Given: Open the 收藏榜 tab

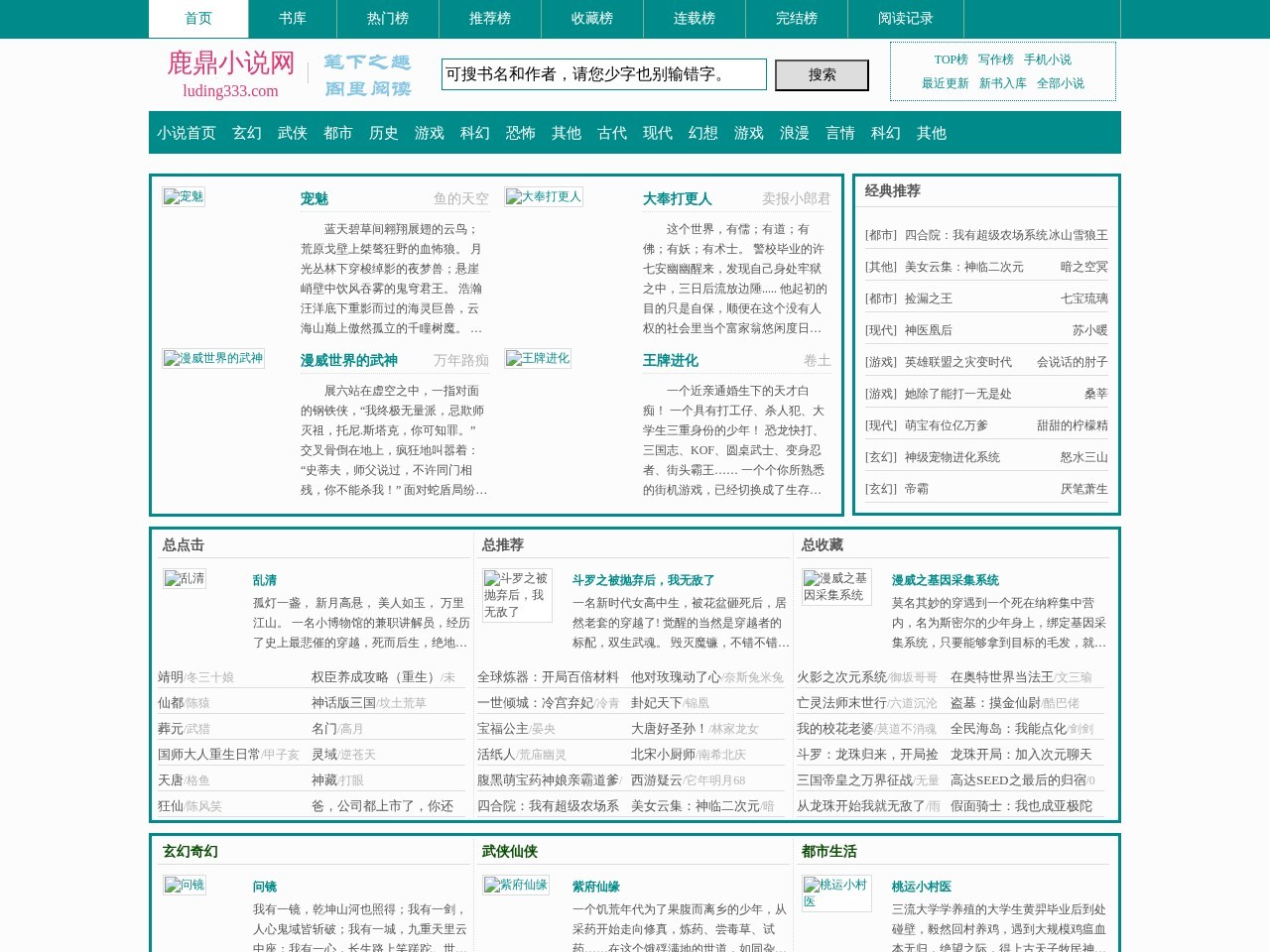Looking at the screenshot, I should [x=592, y=19].
